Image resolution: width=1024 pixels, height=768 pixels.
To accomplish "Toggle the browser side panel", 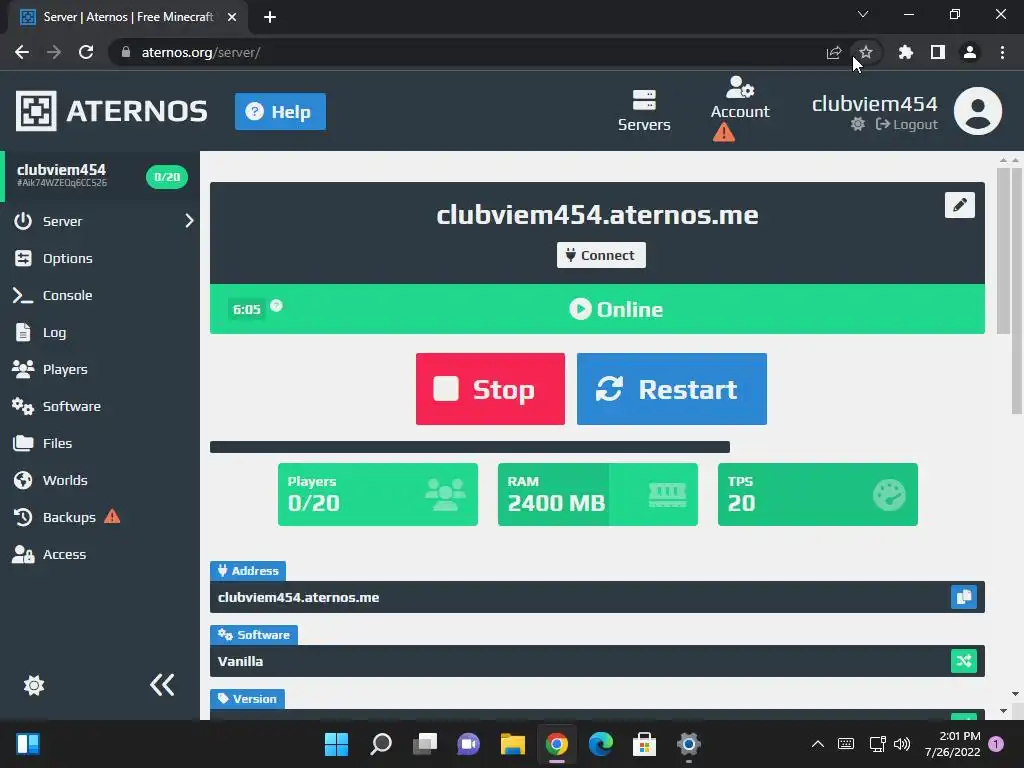I will click(x=938, y=52).
